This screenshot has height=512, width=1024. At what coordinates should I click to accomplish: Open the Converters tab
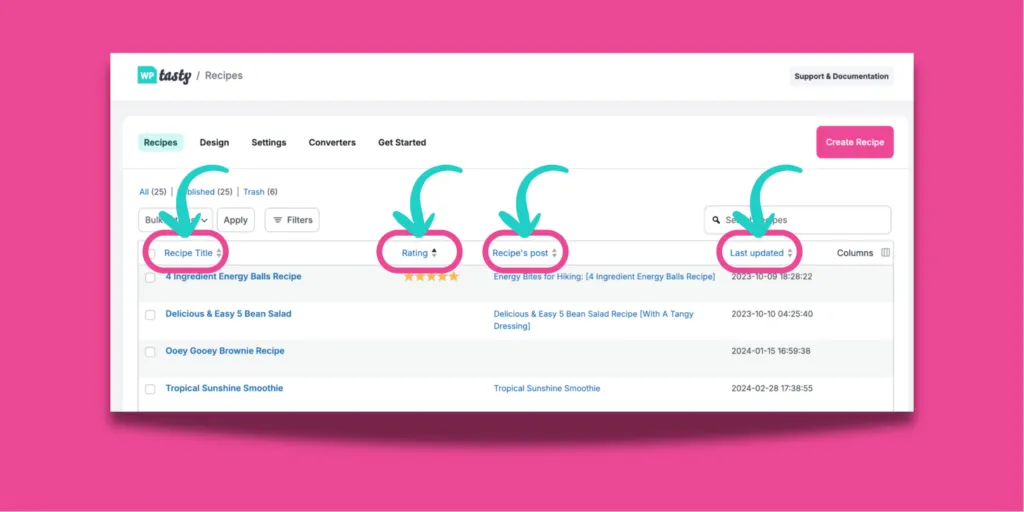(332, 142)
